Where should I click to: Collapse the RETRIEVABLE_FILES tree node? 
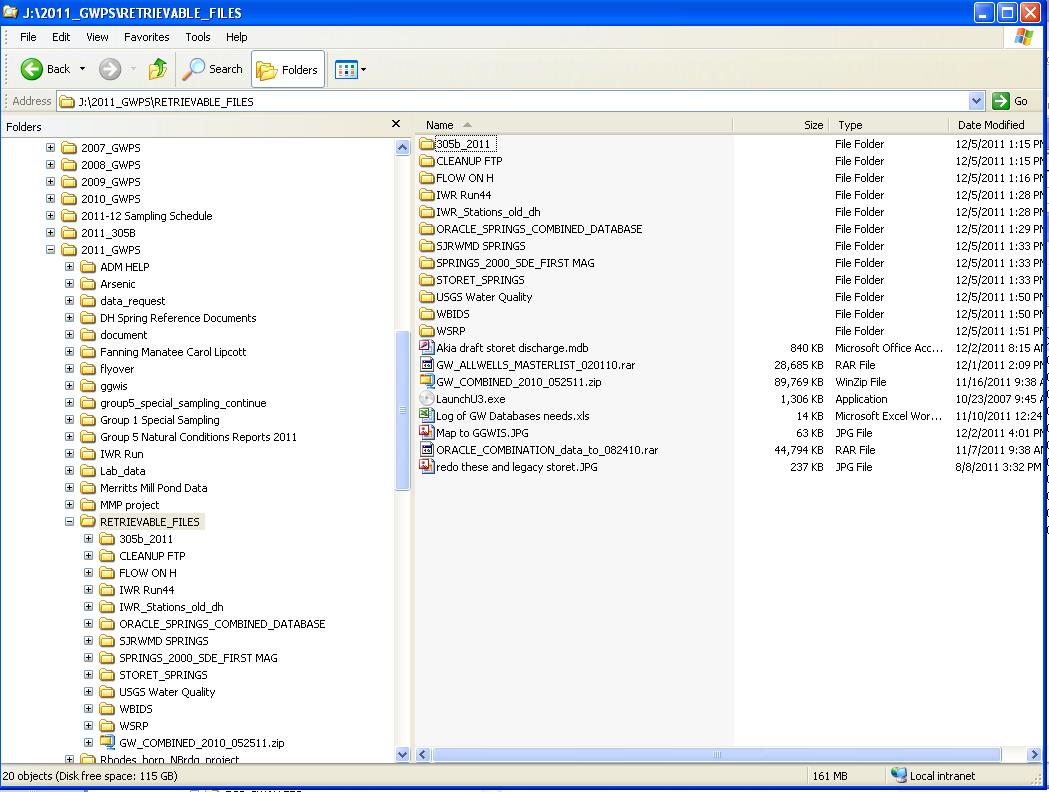tap(70, 521)
